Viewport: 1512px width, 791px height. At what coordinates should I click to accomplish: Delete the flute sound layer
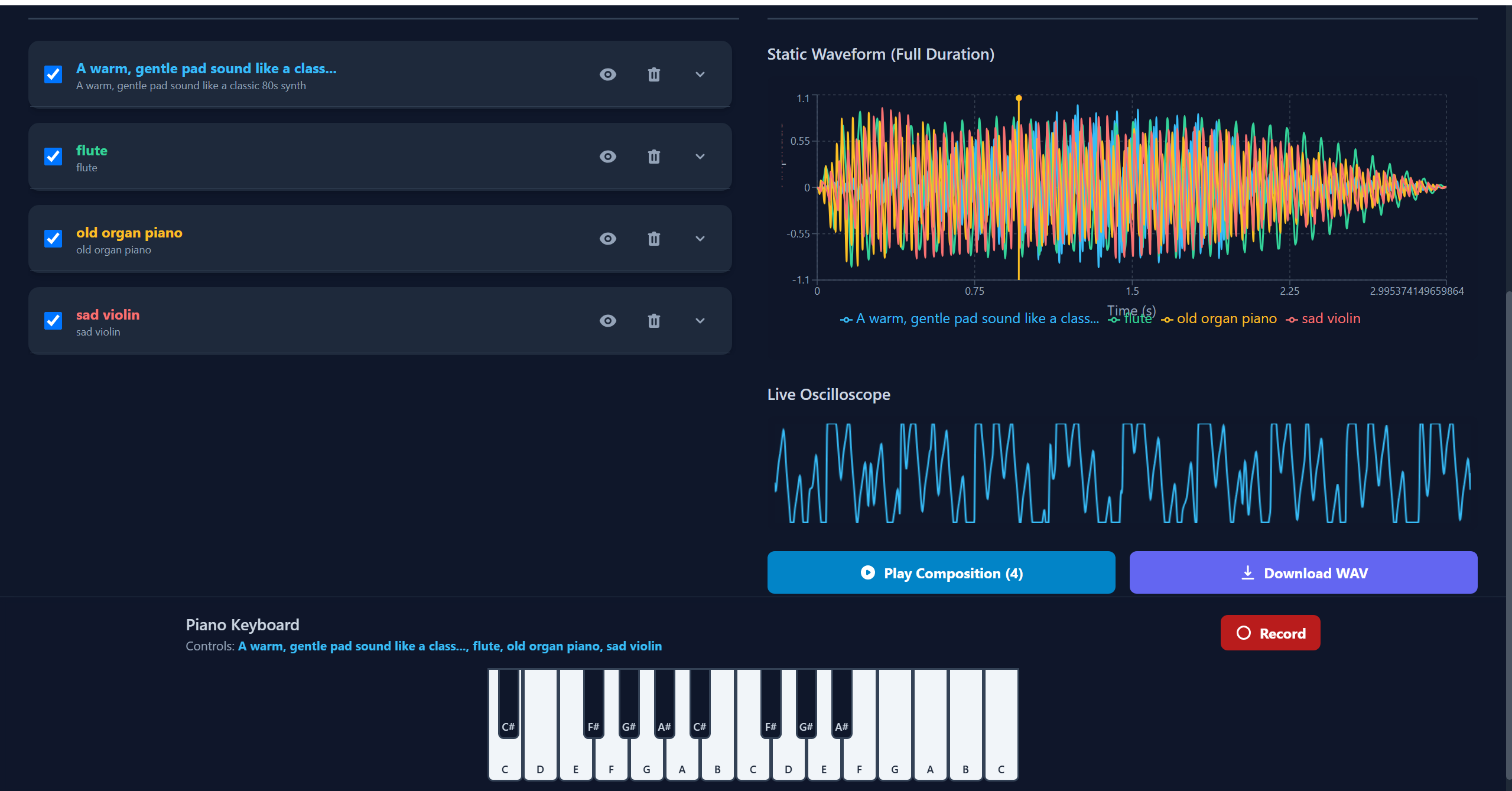click(x=653, y=157)
